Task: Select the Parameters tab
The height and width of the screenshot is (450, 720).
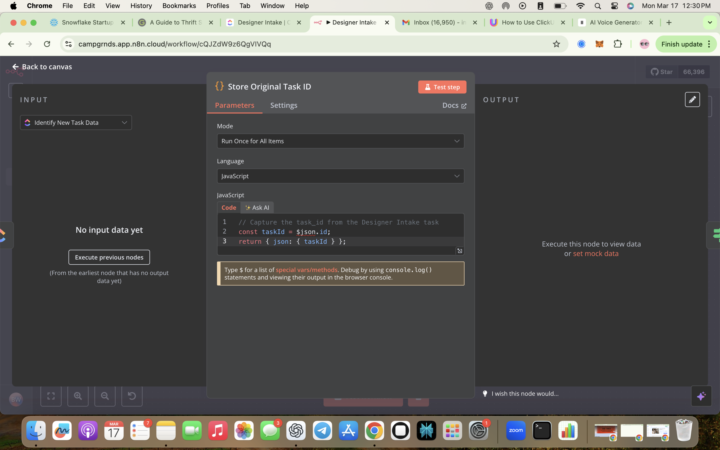Action: coord(234,105)
